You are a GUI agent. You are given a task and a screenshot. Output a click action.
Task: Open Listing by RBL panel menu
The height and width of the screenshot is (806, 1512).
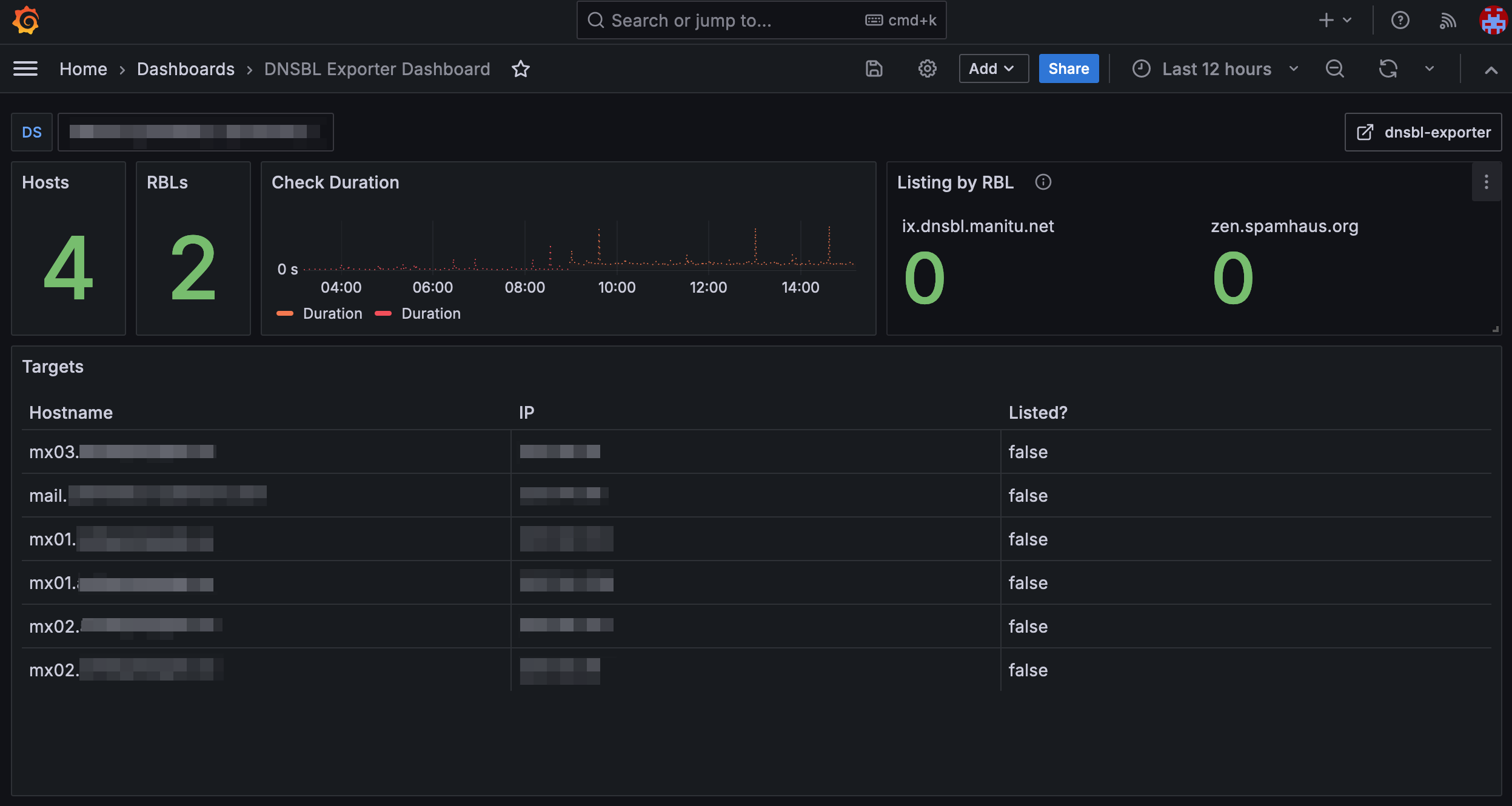pyautogui.click(x=1486, y=182)
